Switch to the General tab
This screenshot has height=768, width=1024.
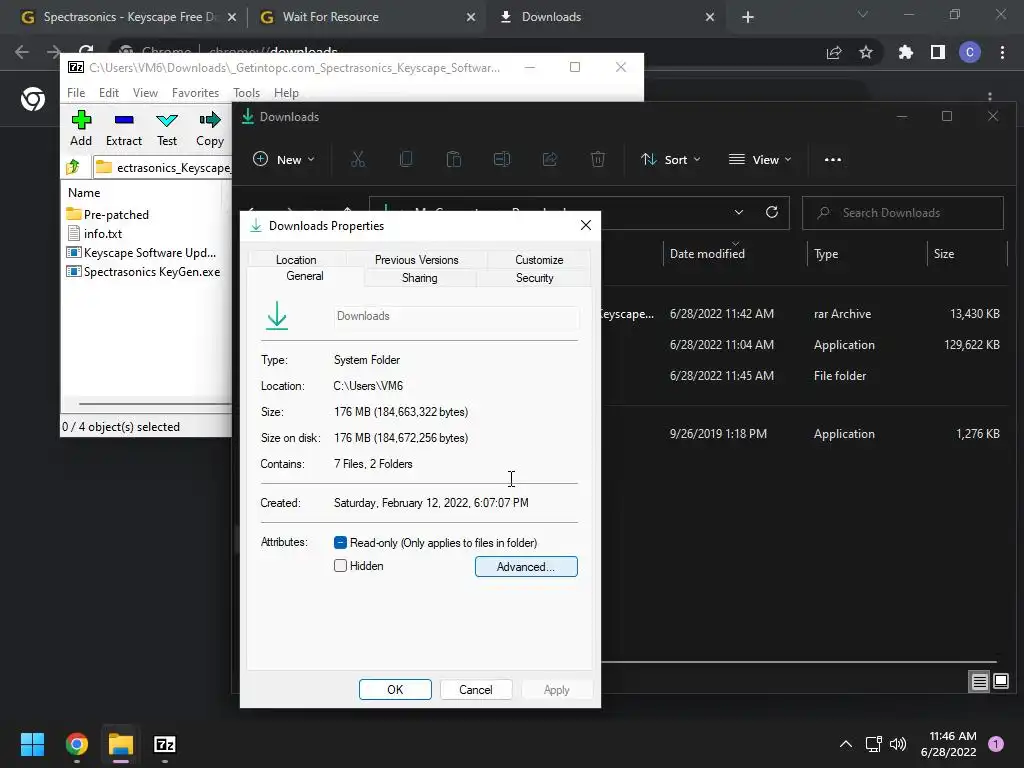pos(304,276)
